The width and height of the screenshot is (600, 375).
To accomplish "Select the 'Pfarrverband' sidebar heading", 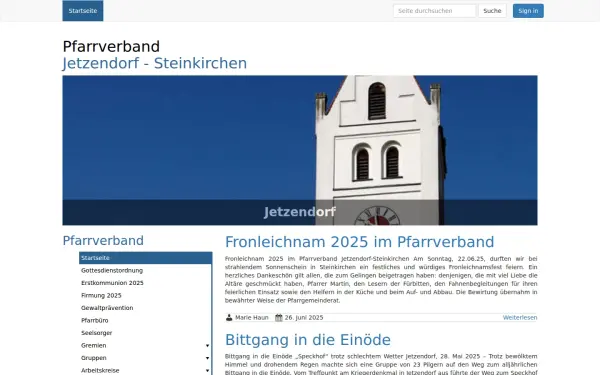I will click(103, 240).
